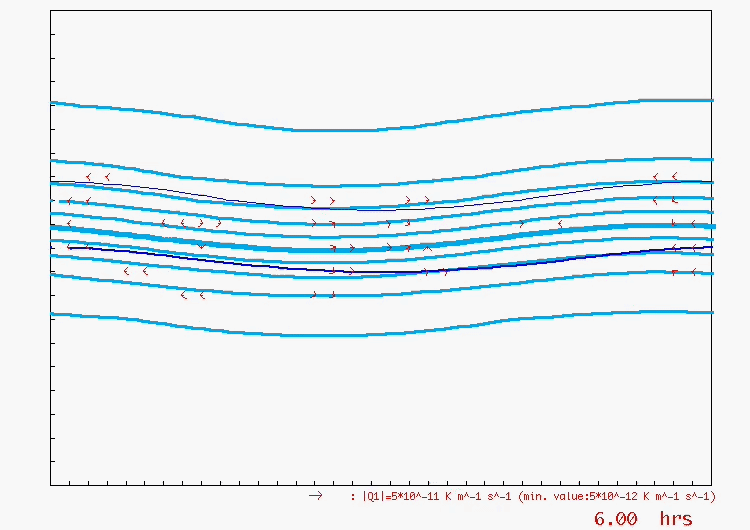Click the leftmost red arrow above the bottom-left pair

click(126, 271)
